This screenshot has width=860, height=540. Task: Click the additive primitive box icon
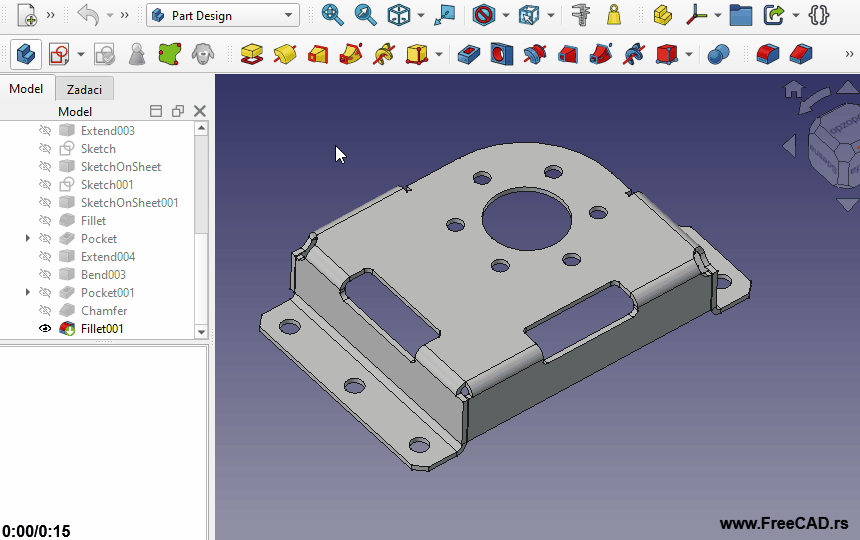tap(417, 54)
